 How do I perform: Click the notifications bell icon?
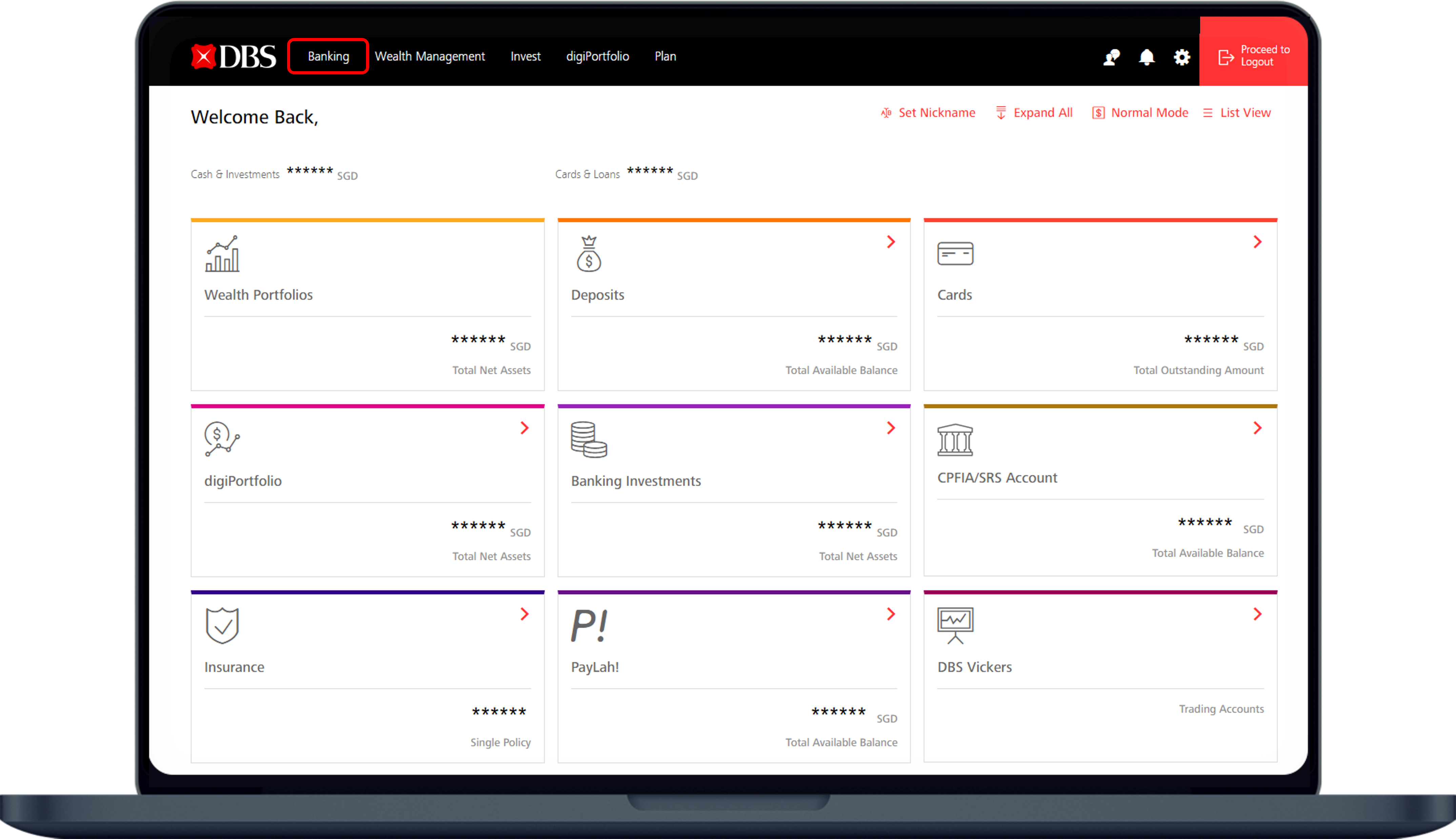coord(1147,55)
